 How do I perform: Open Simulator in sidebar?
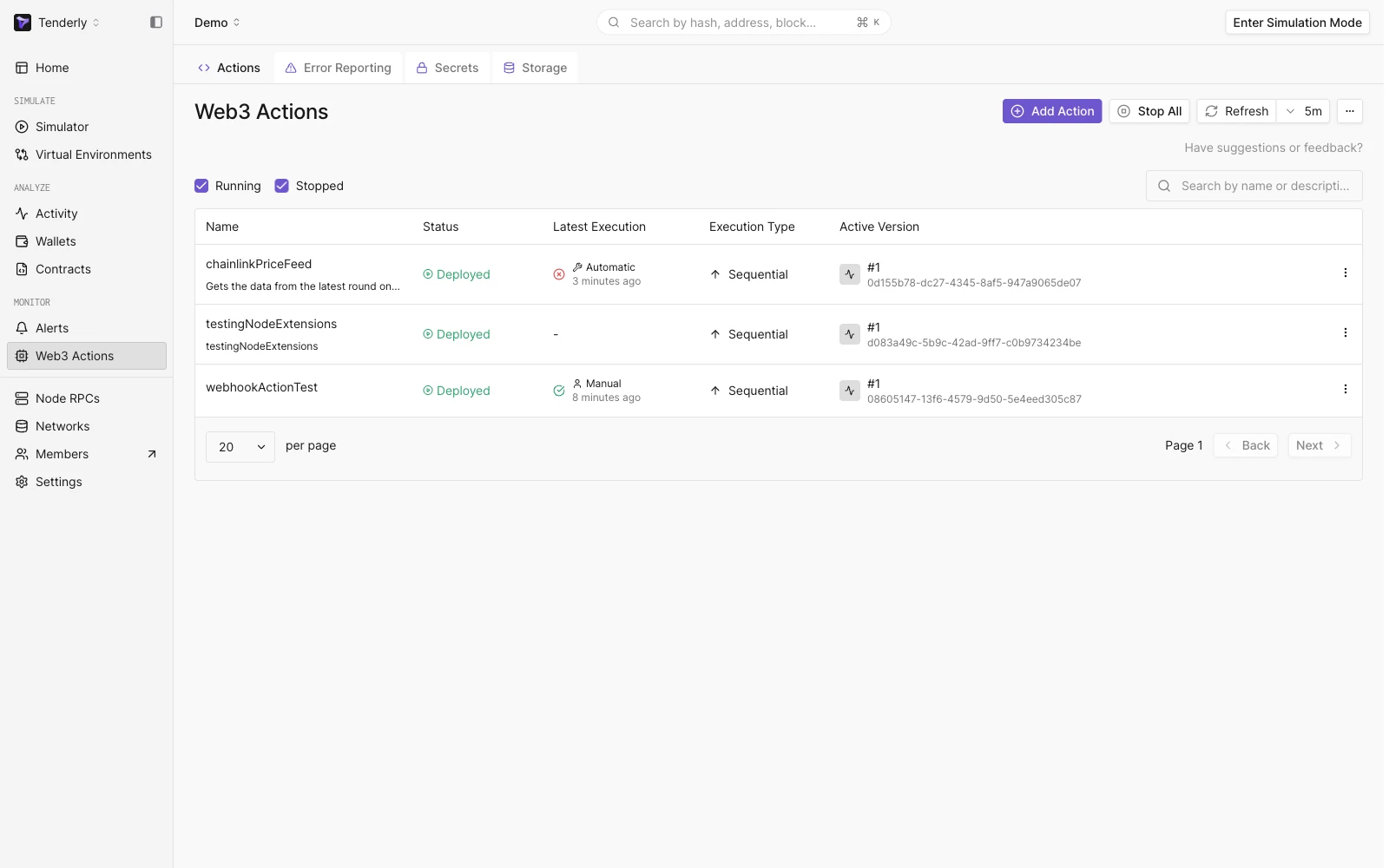87,127
